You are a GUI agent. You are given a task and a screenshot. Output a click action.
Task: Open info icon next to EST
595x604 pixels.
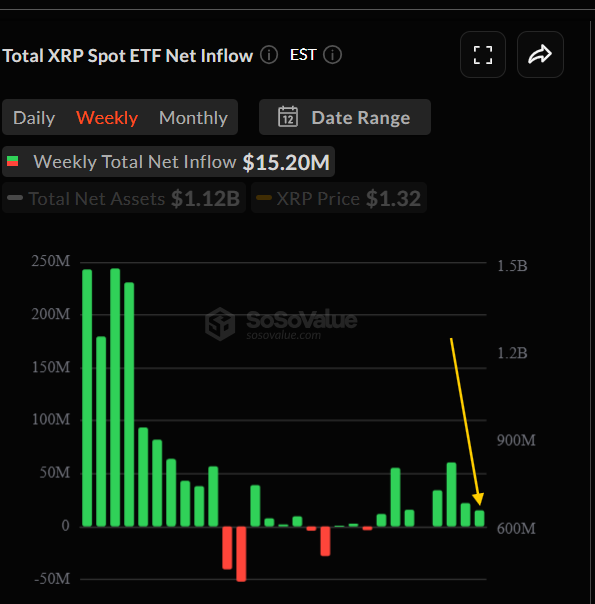332,55
